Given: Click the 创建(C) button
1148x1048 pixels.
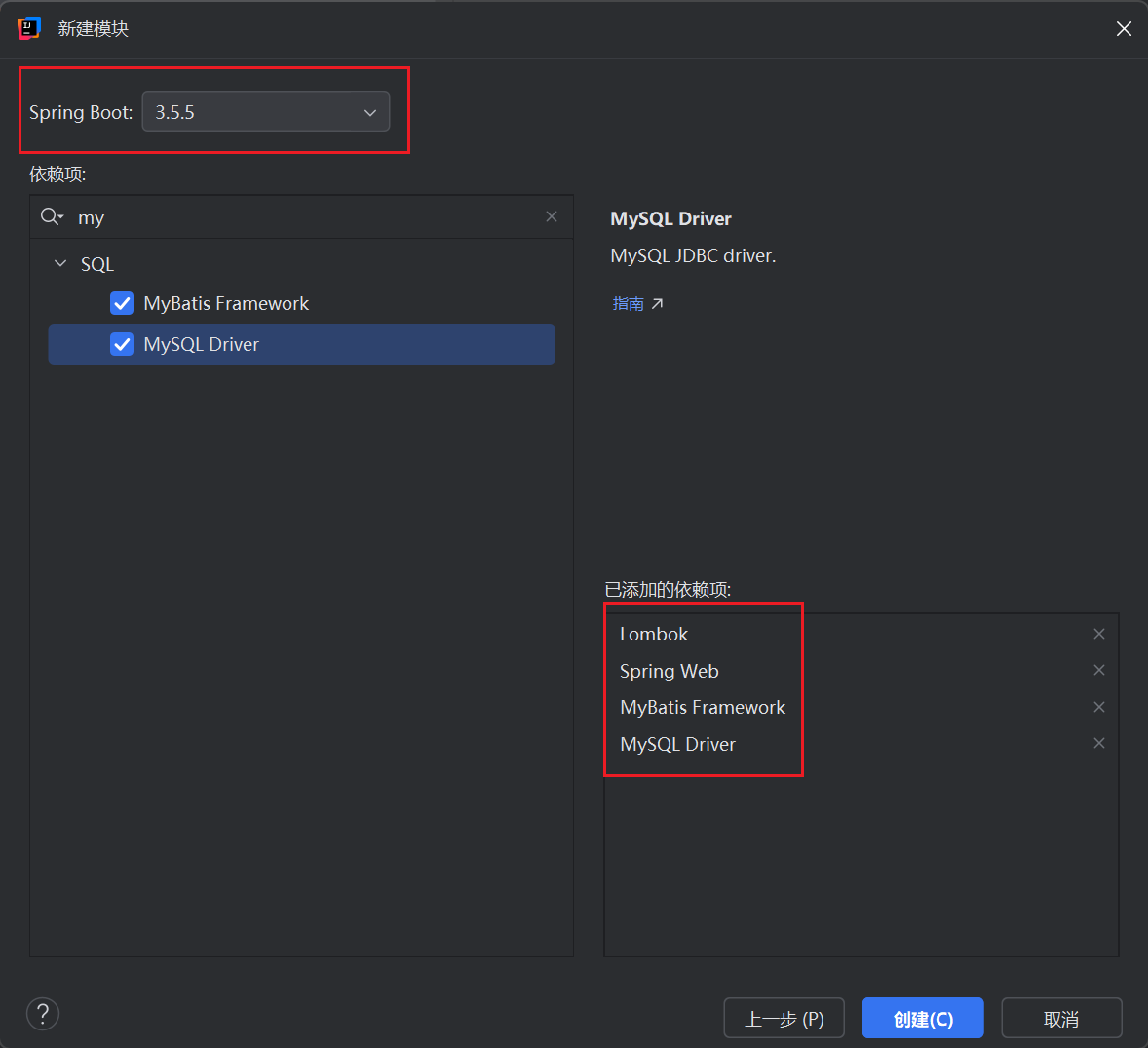Looking at the screenshot, I should tap(923, 1018).
